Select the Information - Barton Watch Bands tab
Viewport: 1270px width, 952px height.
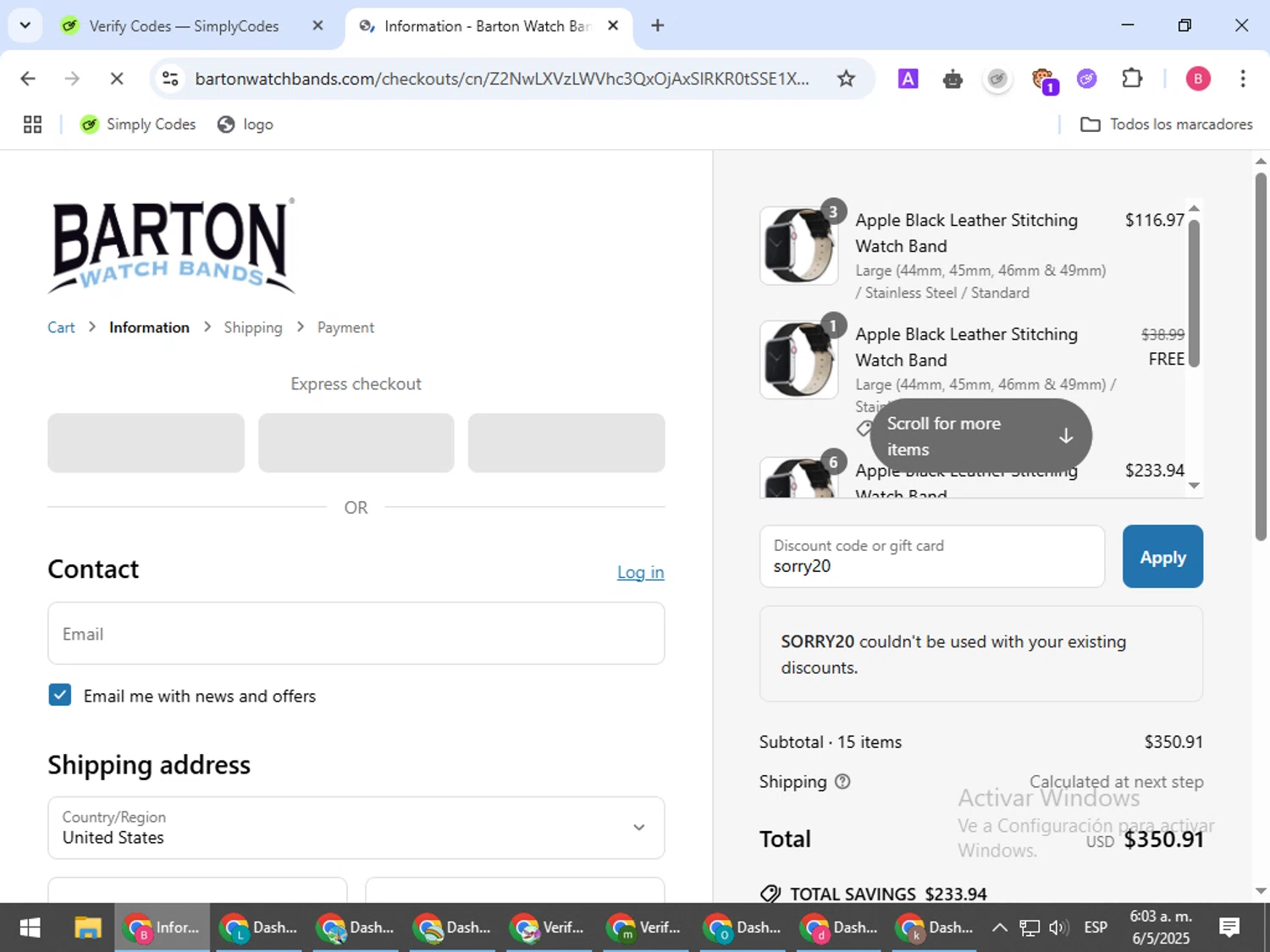487,26
